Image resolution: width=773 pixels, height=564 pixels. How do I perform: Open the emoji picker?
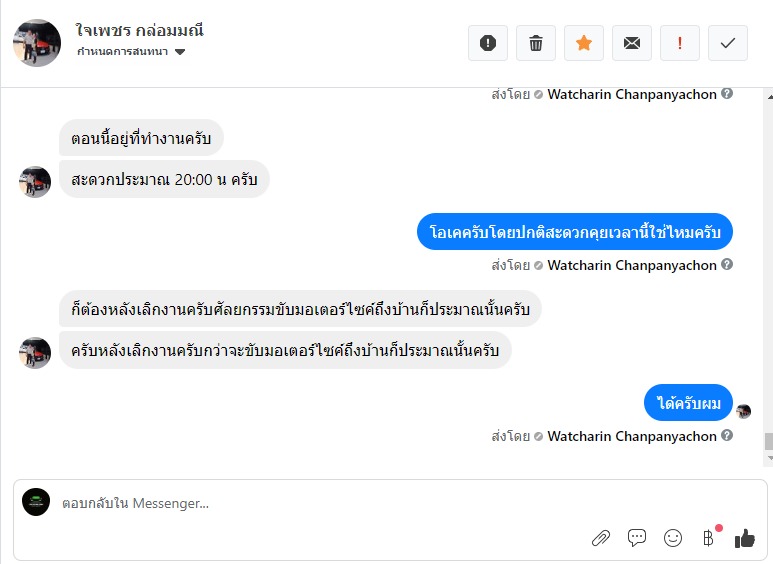click(673, 538)
